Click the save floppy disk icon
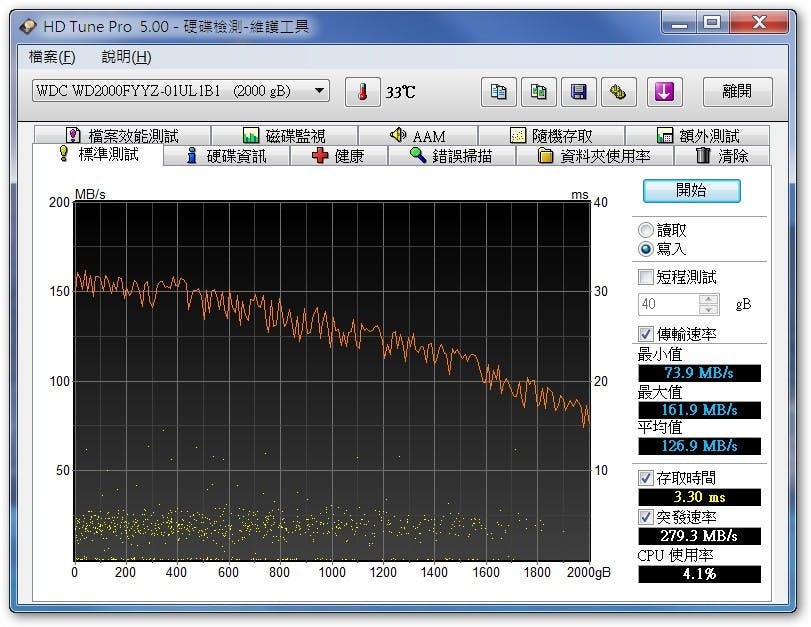811x627 pixels. point(578,92)
